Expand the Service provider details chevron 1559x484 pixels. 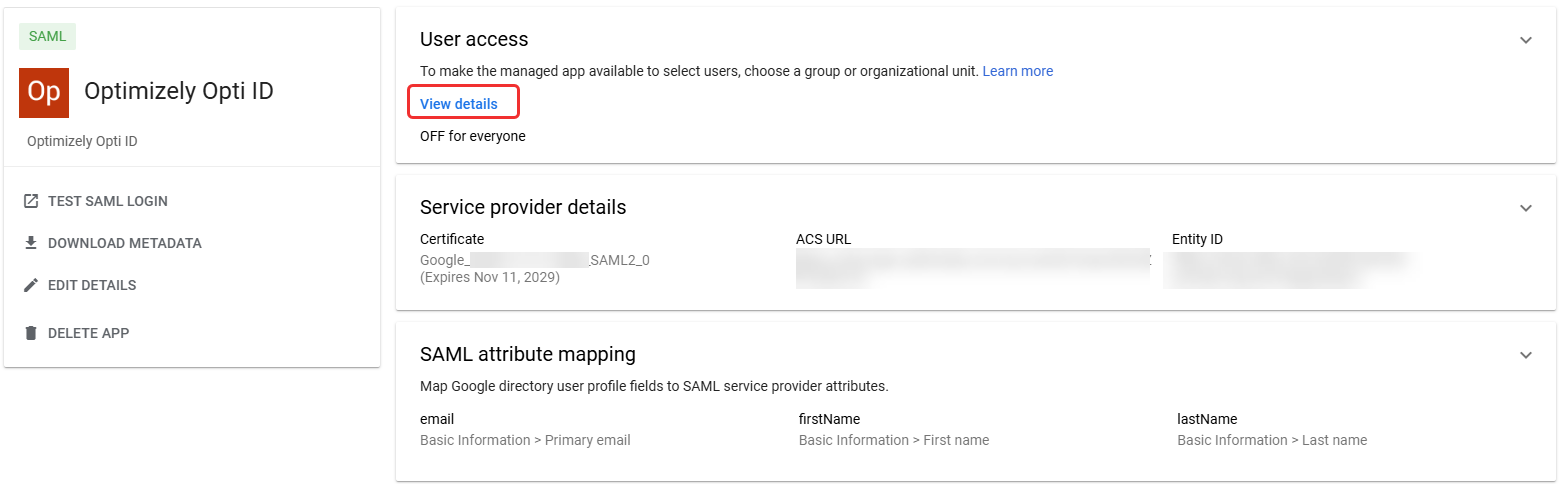pos(1525,208)
